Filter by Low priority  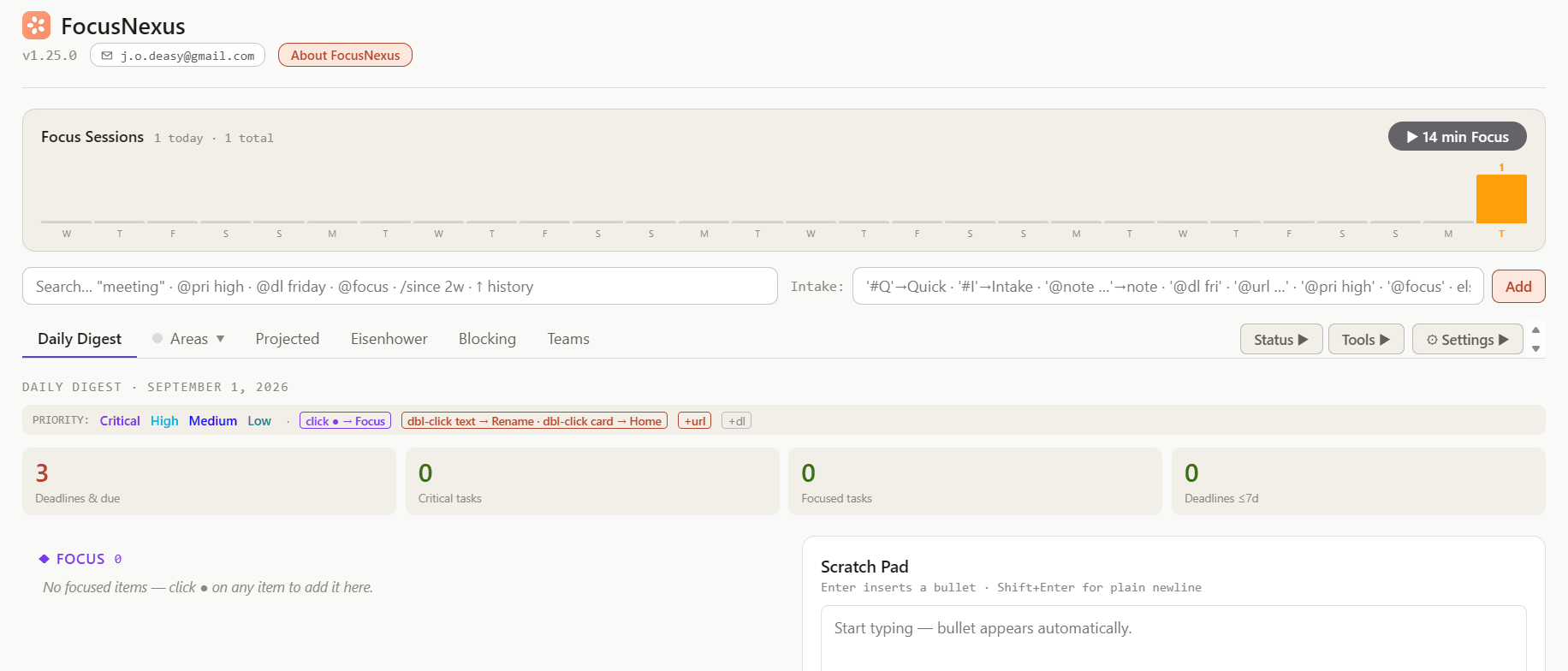(x=259, y=420)
